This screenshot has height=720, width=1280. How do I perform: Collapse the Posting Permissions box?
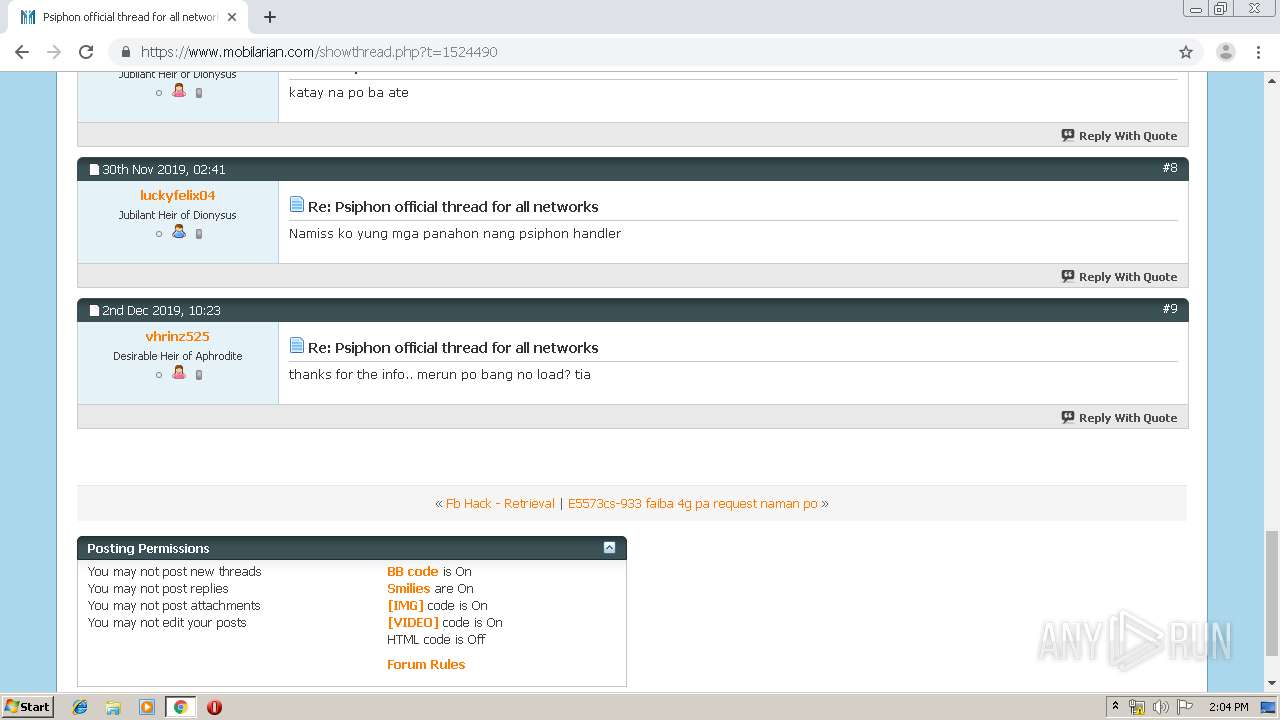(609, 547)
